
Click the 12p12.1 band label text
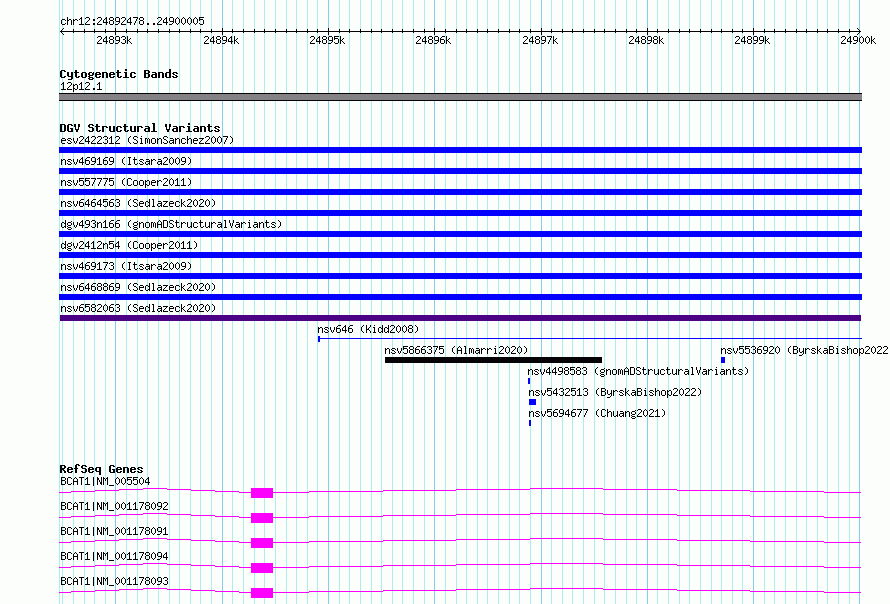click(x=81, y=86)
